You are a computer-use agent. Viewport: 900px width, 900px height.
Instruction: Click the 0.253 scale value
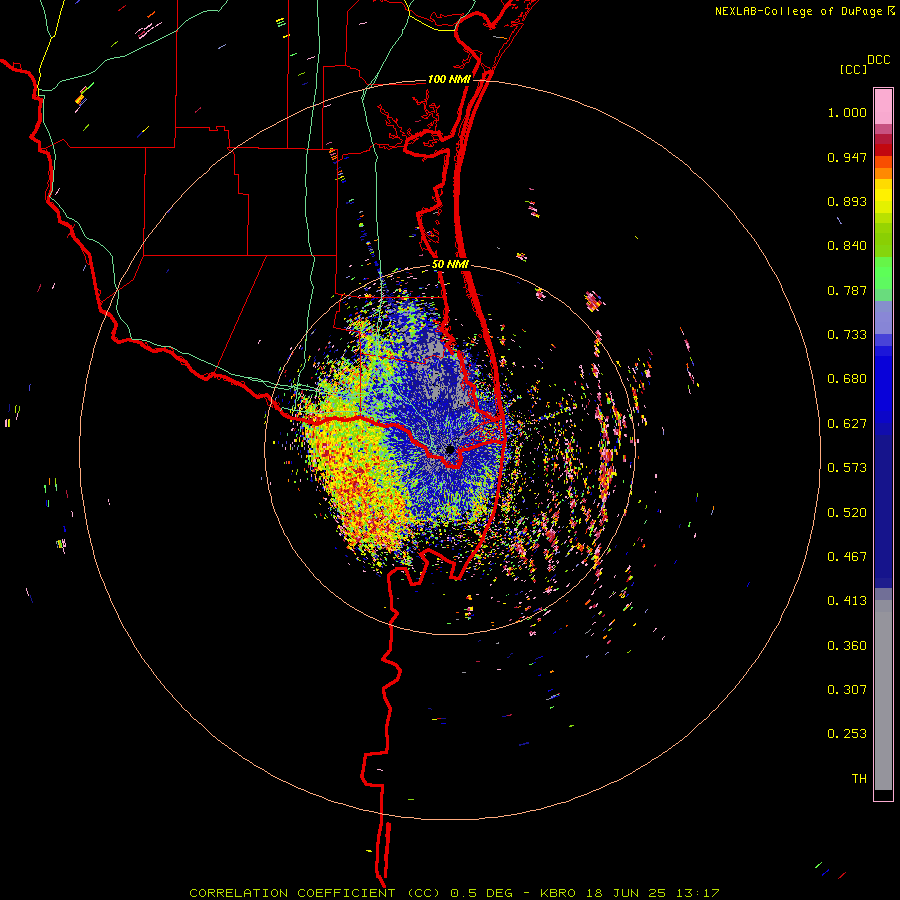(847, 734)
